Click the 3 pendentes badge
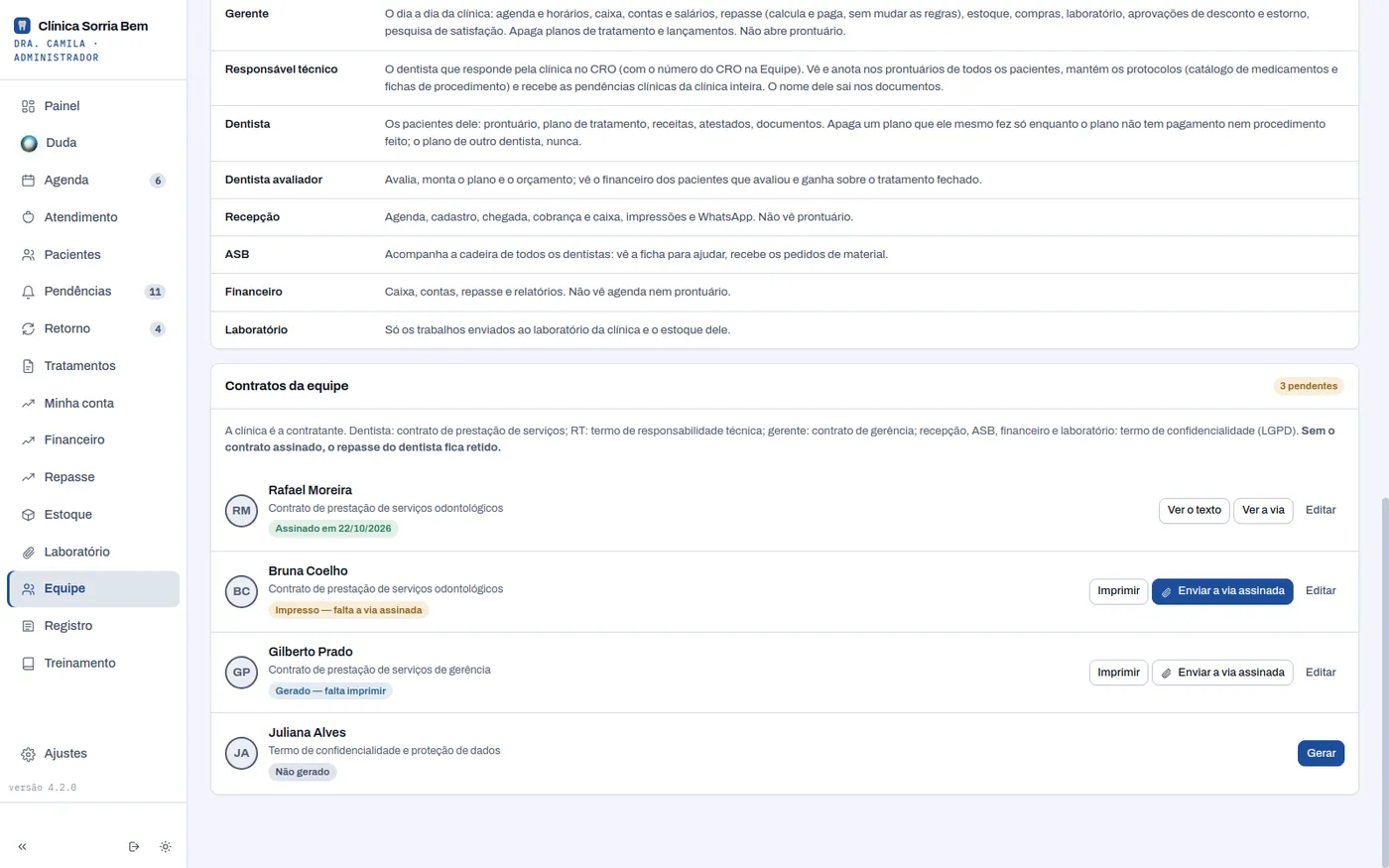This screenshot has width=1389, height=868. coord(1309,386)
